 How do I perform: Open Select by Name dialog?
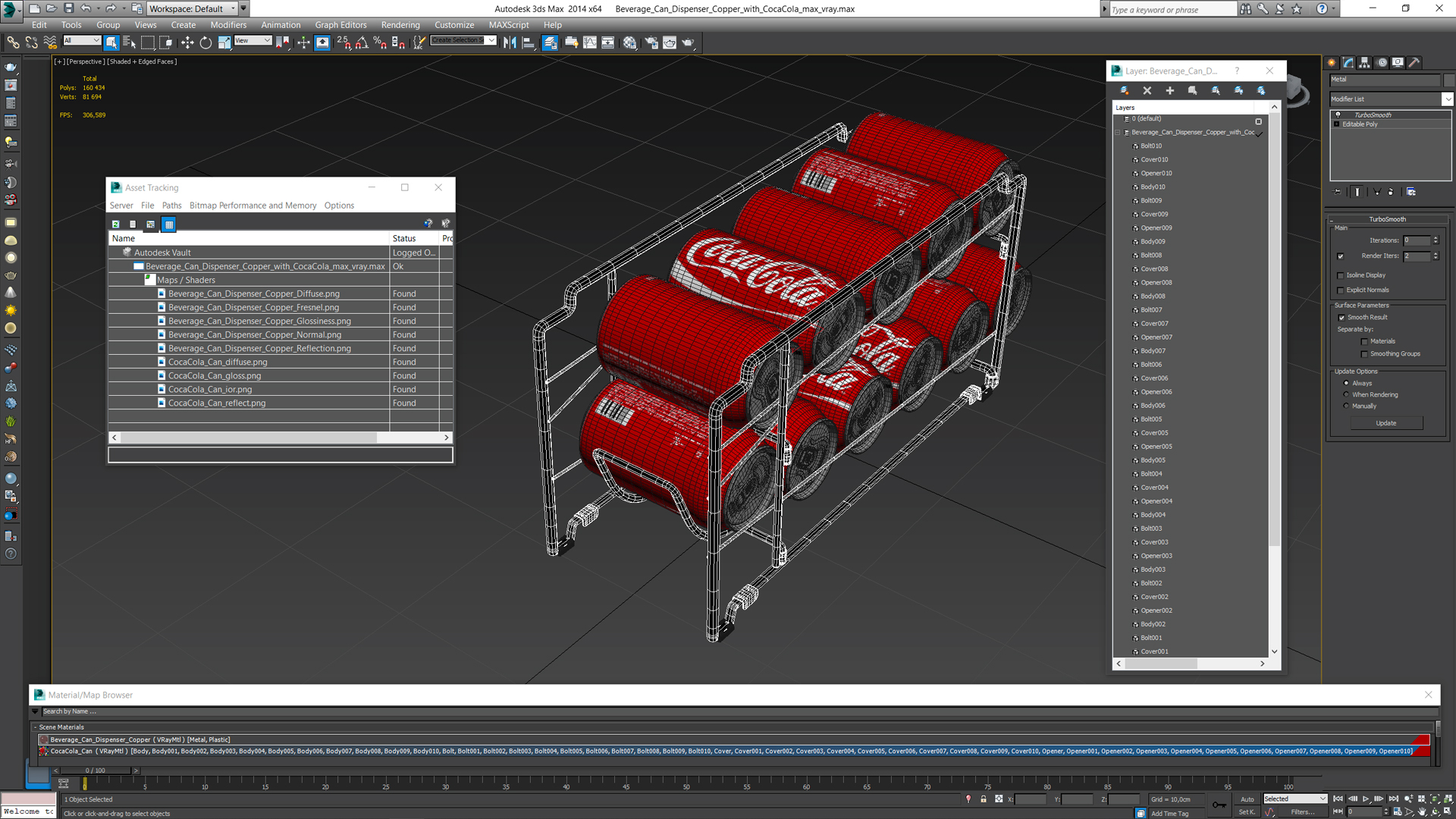[x=129, y=42]
